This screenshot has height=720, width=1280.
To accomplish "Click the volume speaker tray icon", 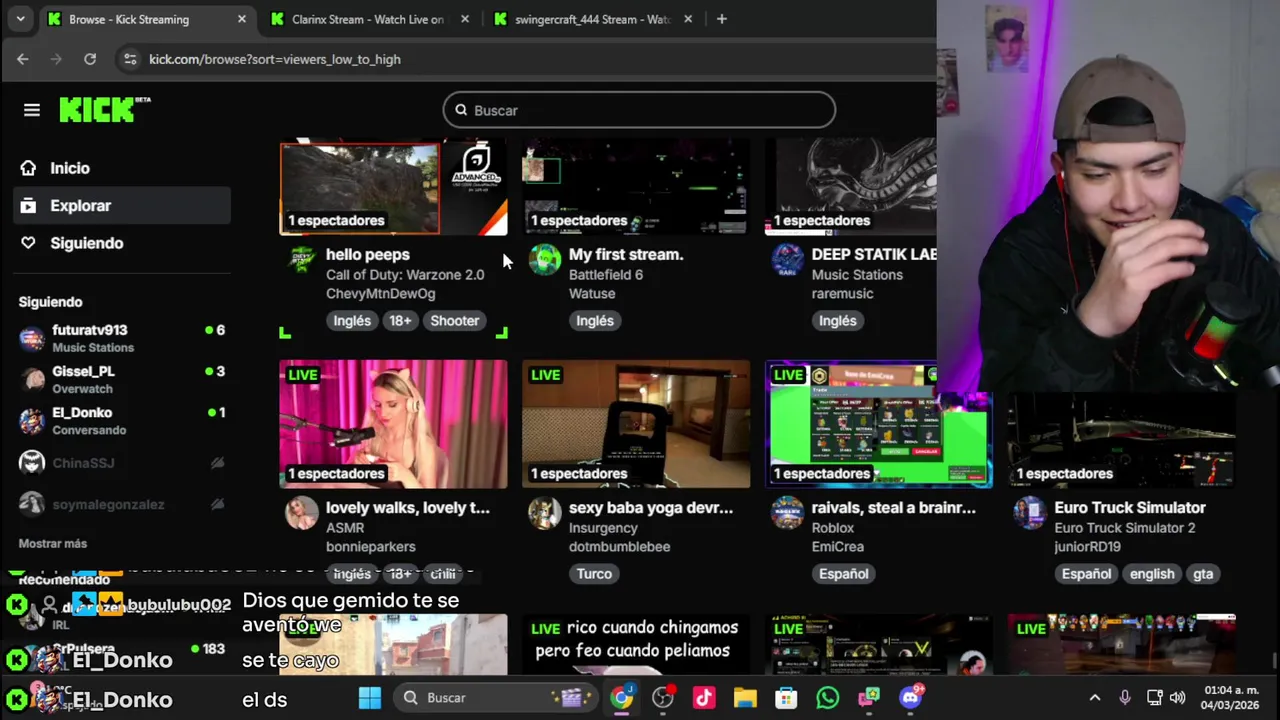I will [1178, 698].
